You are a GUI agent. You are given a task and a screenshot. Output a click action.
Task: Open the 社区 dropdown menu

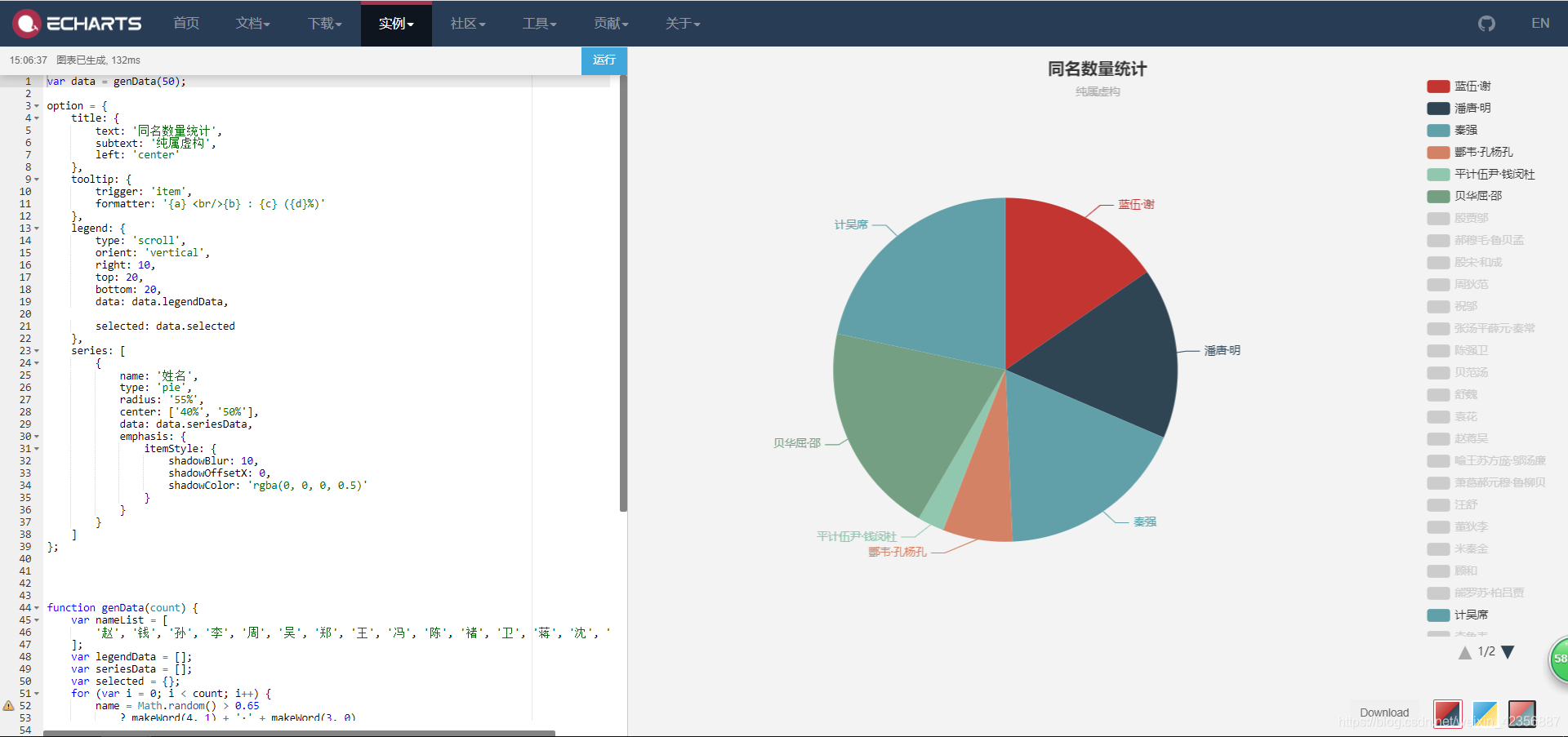pos(468,24)
